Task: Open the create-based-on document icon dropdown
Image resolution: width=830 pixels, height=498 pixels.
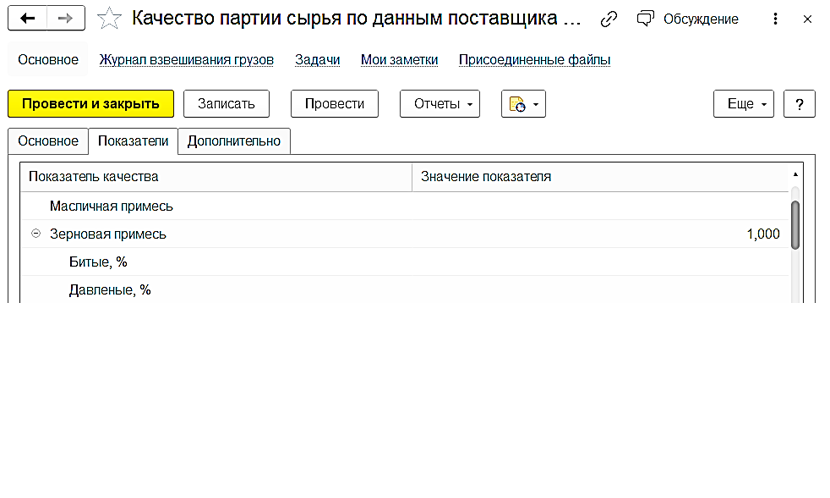Action: [523, 104]
